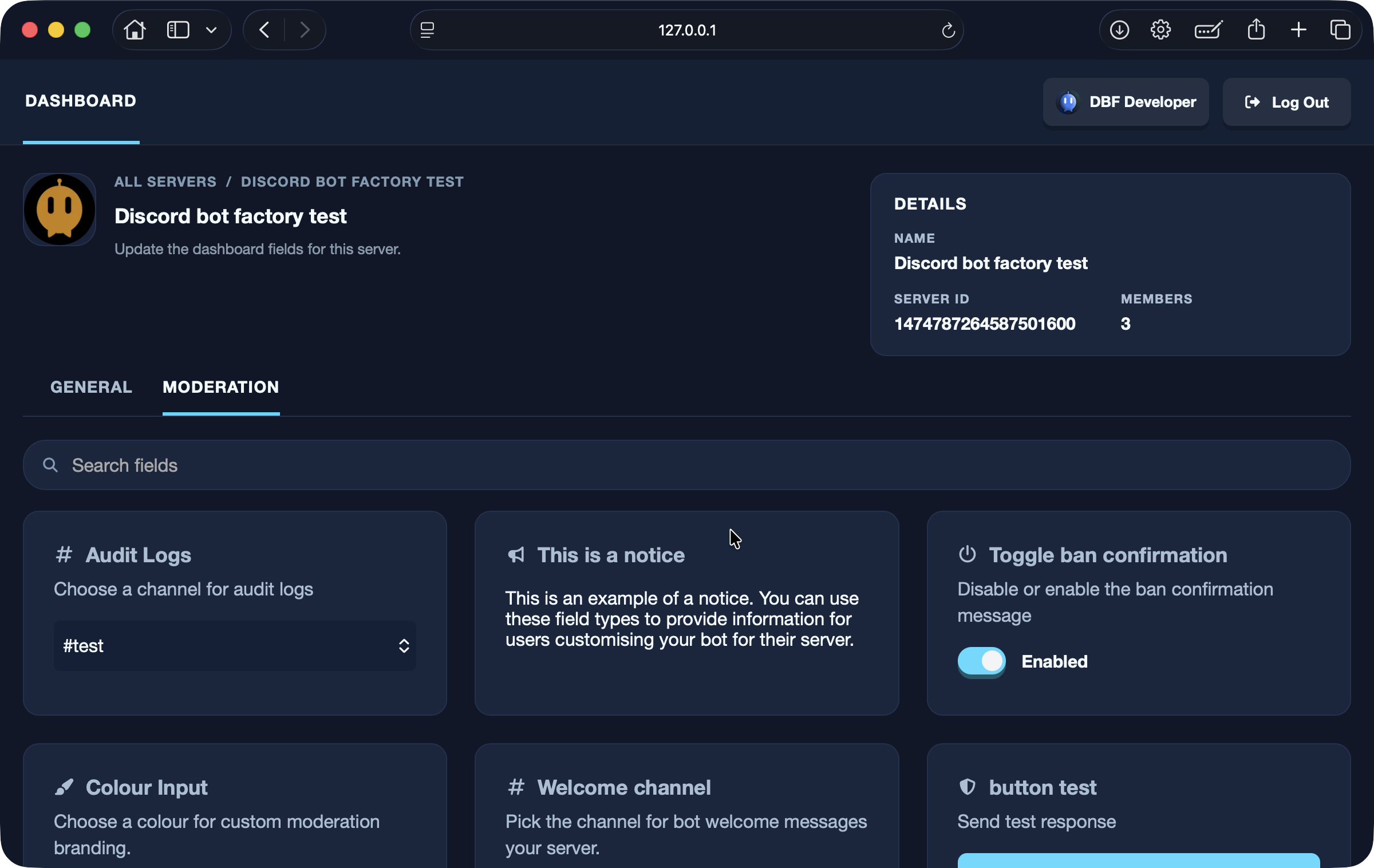Click the MEMBERS count value 3

pos(1126,324)
